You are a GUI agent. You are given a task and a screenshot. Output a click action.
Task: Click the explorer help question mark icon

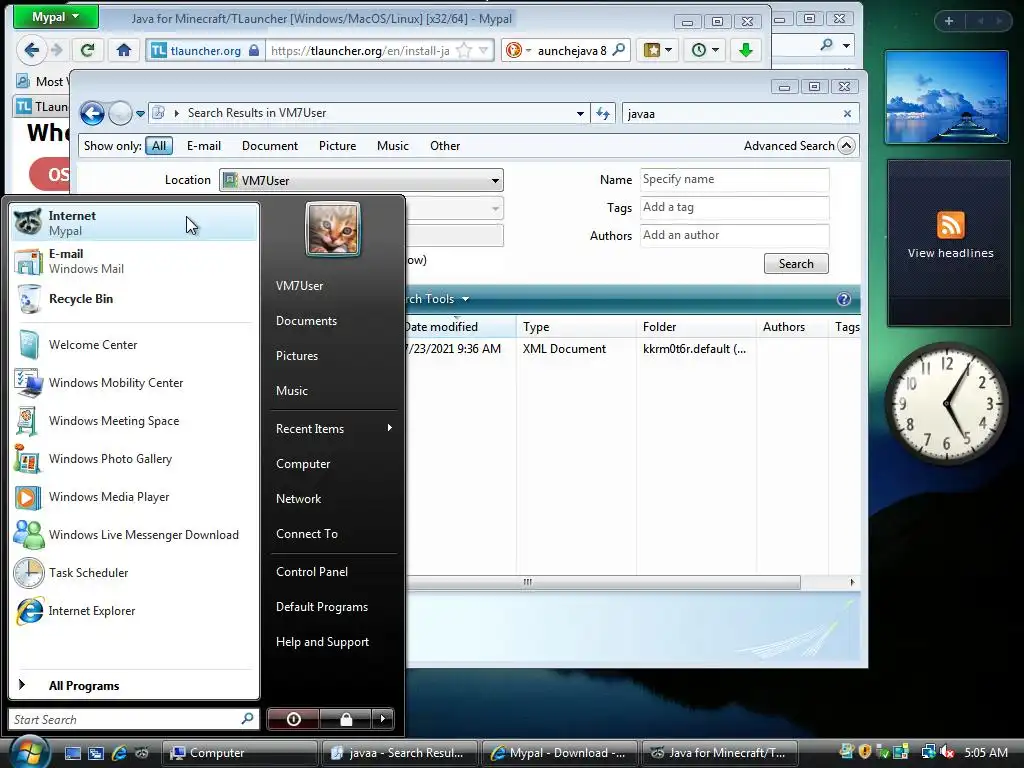tap(844, 299)
